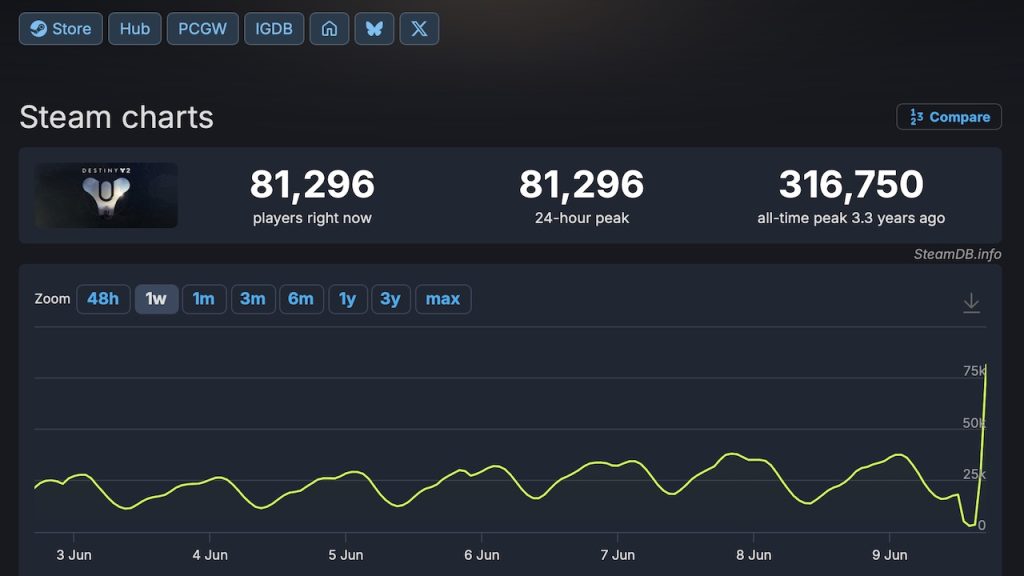Open the Bluesky butterfly icon link

374,29
